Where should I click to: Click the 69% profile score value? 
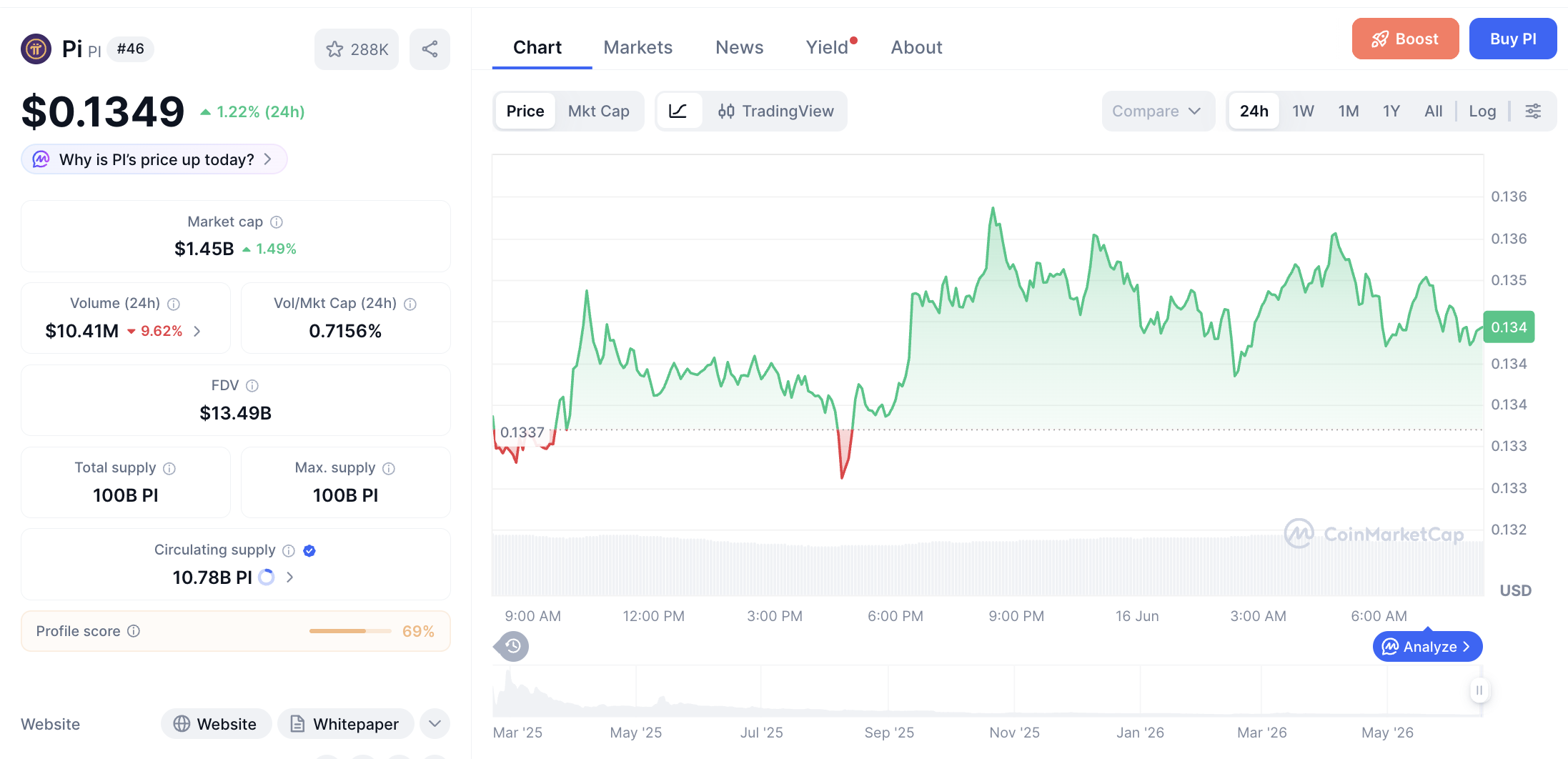click(418, 631)
